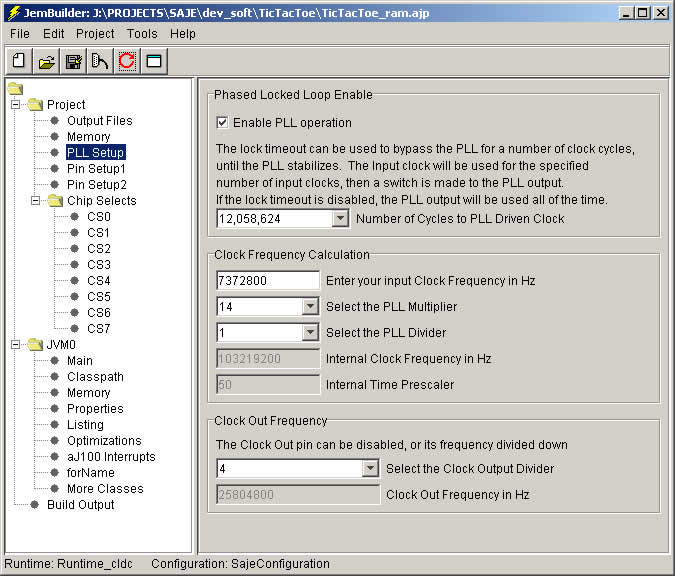Open the Number of Cycles dropdown
The image size is (675, 576).
[339, 218]
